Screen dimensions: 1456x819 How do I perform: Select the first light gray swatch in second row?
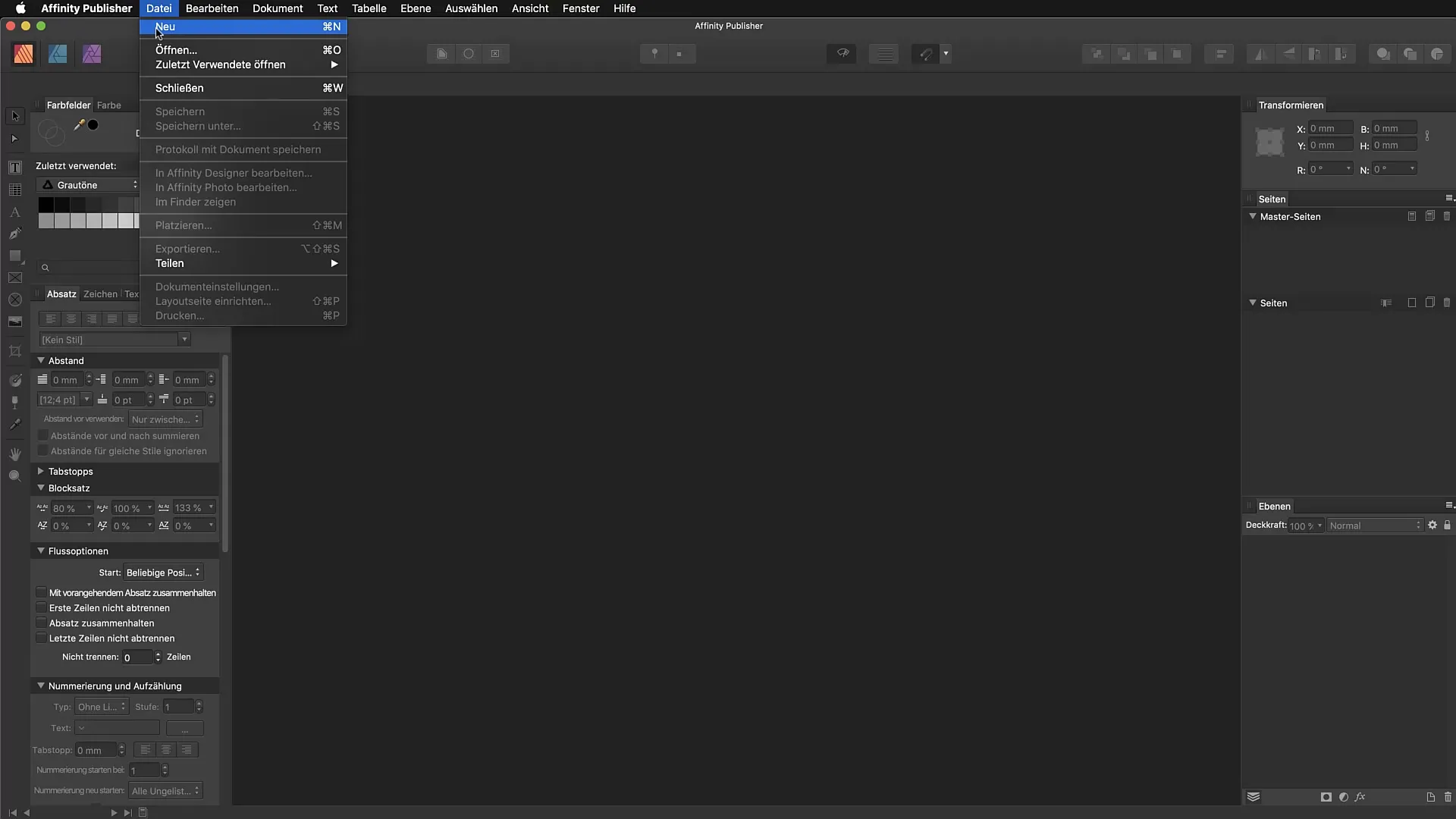point(46,220)
